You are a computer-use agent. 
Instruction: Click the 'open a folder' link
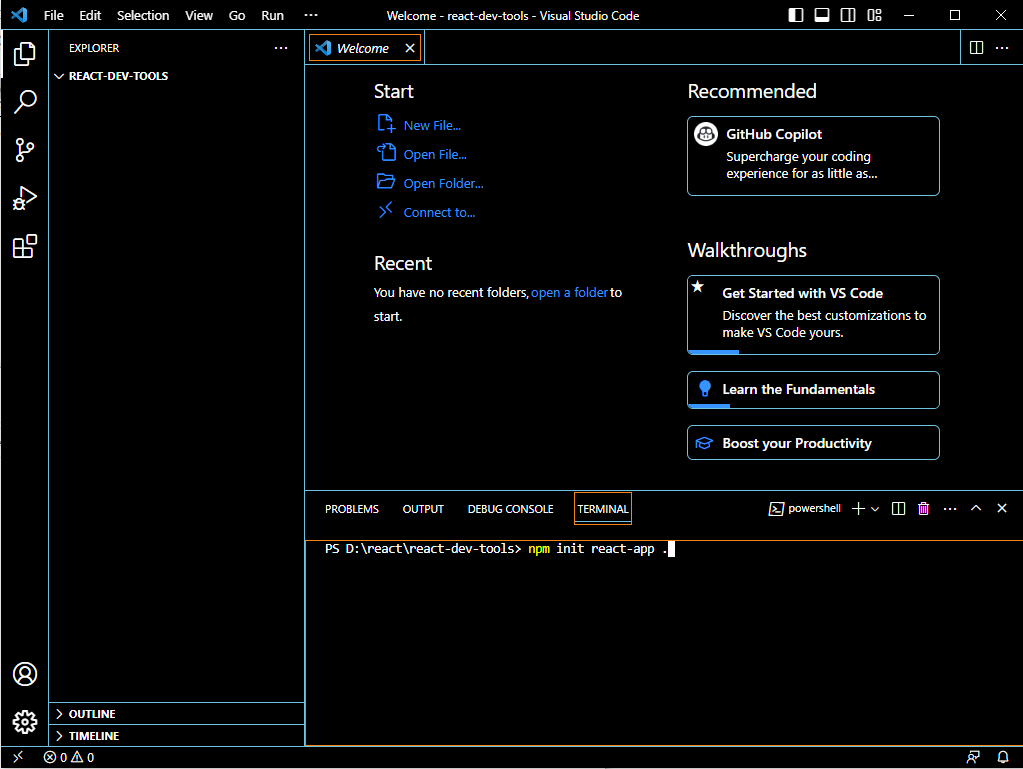(570, 293)
